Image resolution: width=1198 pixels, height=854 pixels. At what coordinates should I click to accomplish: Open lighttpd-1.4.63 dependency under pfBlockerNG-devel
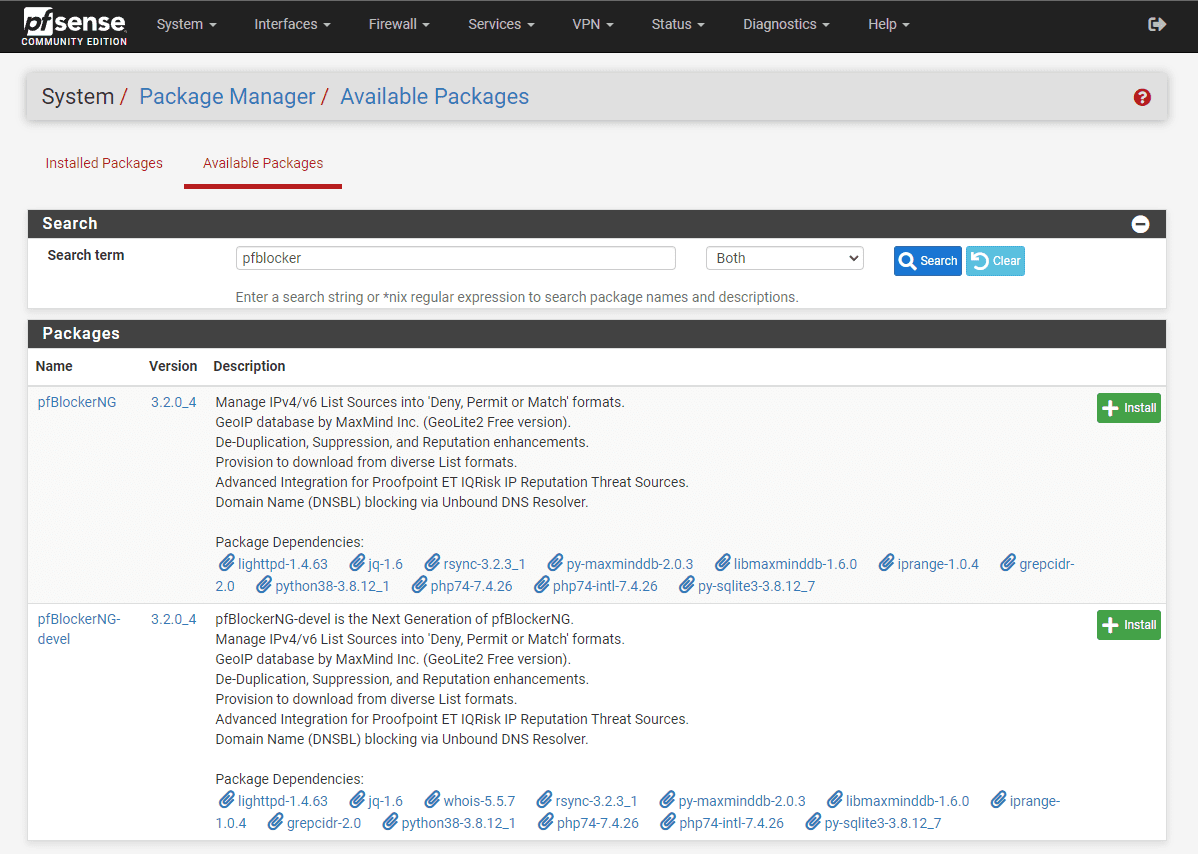pos(274,801)
